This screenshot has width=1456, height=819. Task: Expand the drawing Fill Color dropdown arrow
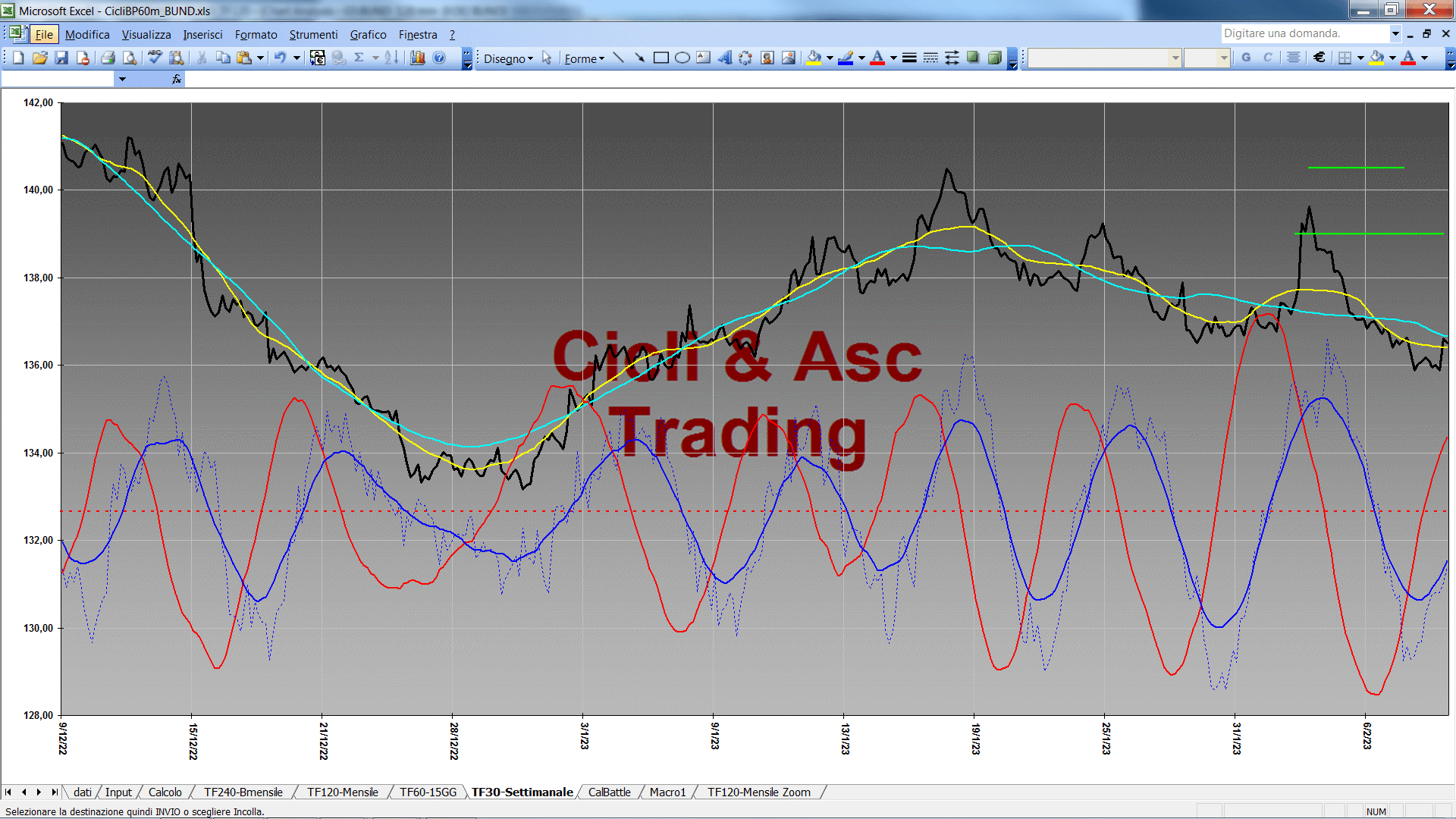[830, 58]
